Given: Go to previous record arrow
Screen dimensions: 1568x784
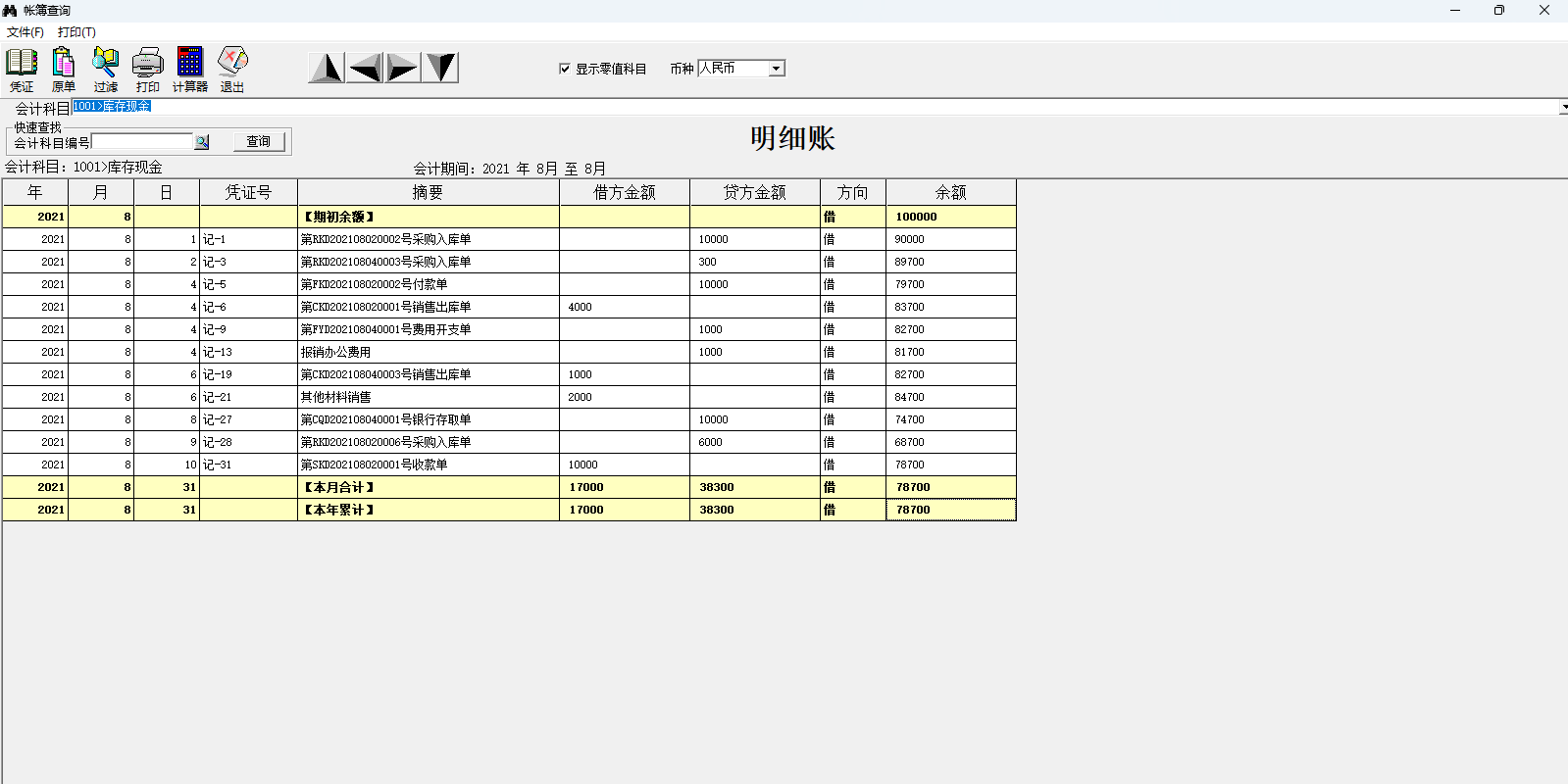Looking at the screenshot, I should pos(365,68).
